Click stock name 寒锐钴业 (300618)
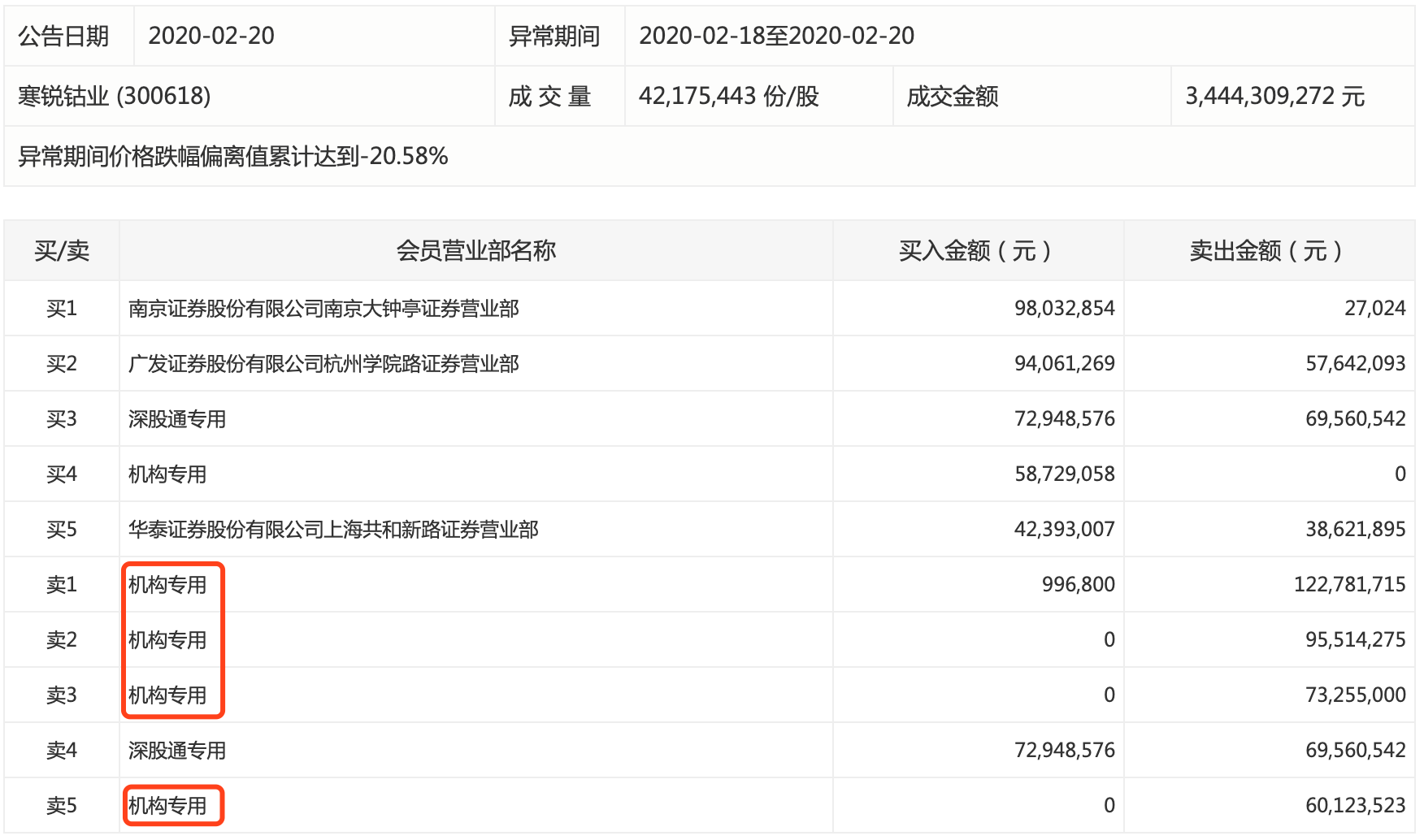 (115, 96)
